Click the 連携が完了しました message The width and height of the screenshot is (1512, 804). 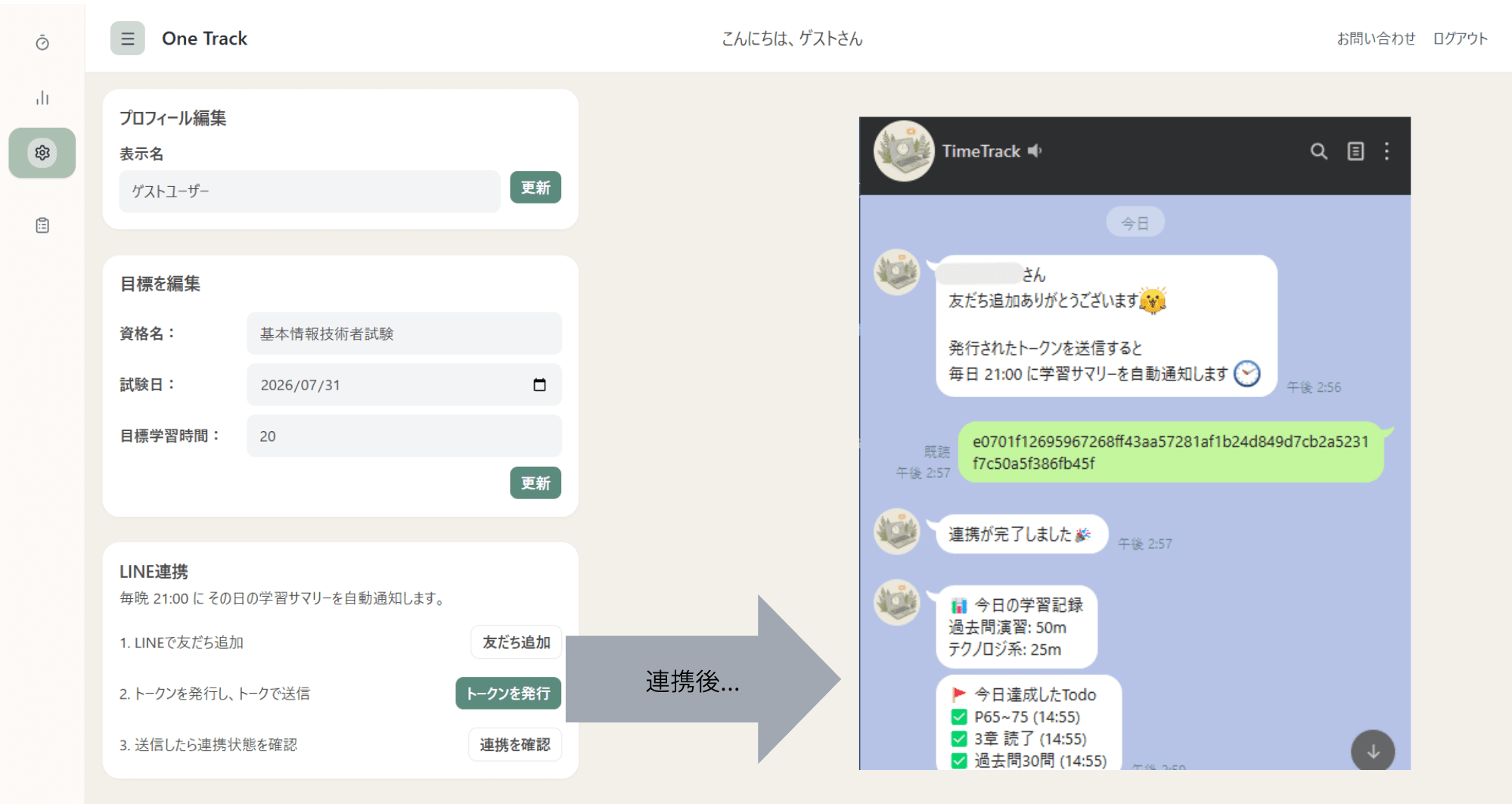[1021, 534]
